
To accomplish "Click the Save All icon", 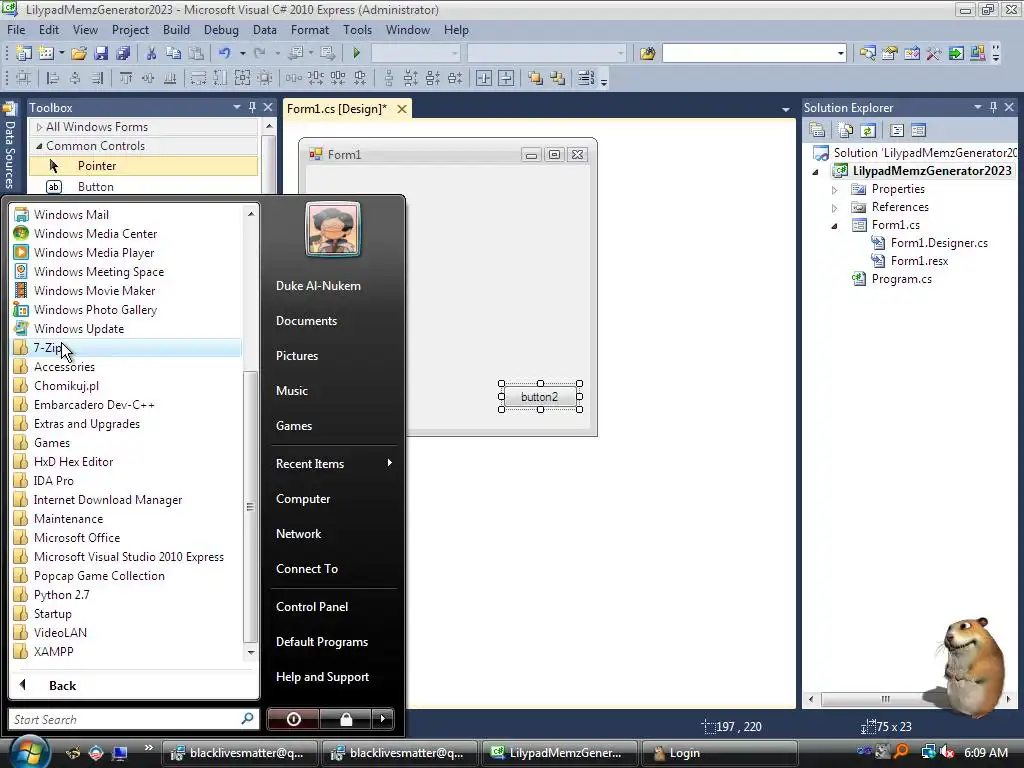I will tap(123, 53).
